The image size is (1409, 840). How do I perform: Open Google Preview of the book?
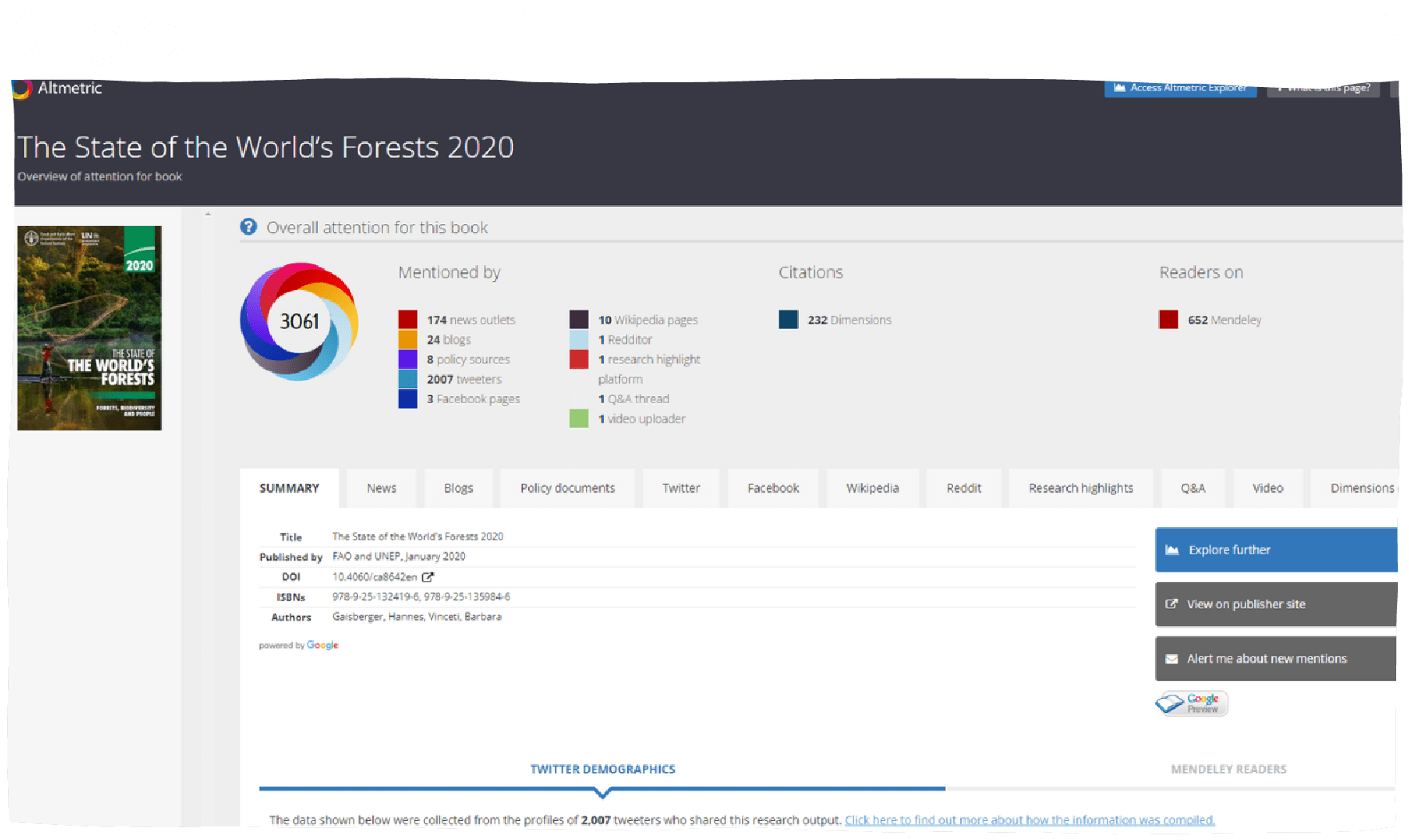(x=1191, y=703)
